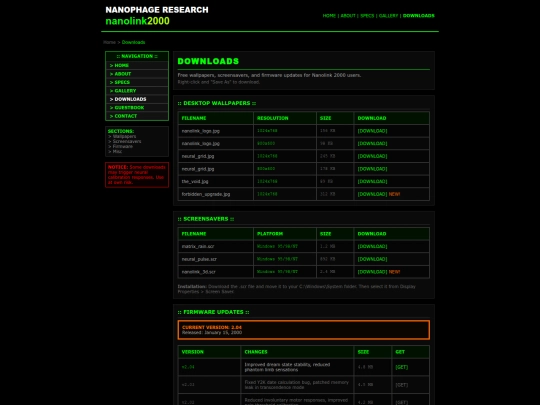The height and width of the screenshot is (405, 540).
Task: Download nanolink_logo.jpg at 1024x768
Action: tap(372, 131)
